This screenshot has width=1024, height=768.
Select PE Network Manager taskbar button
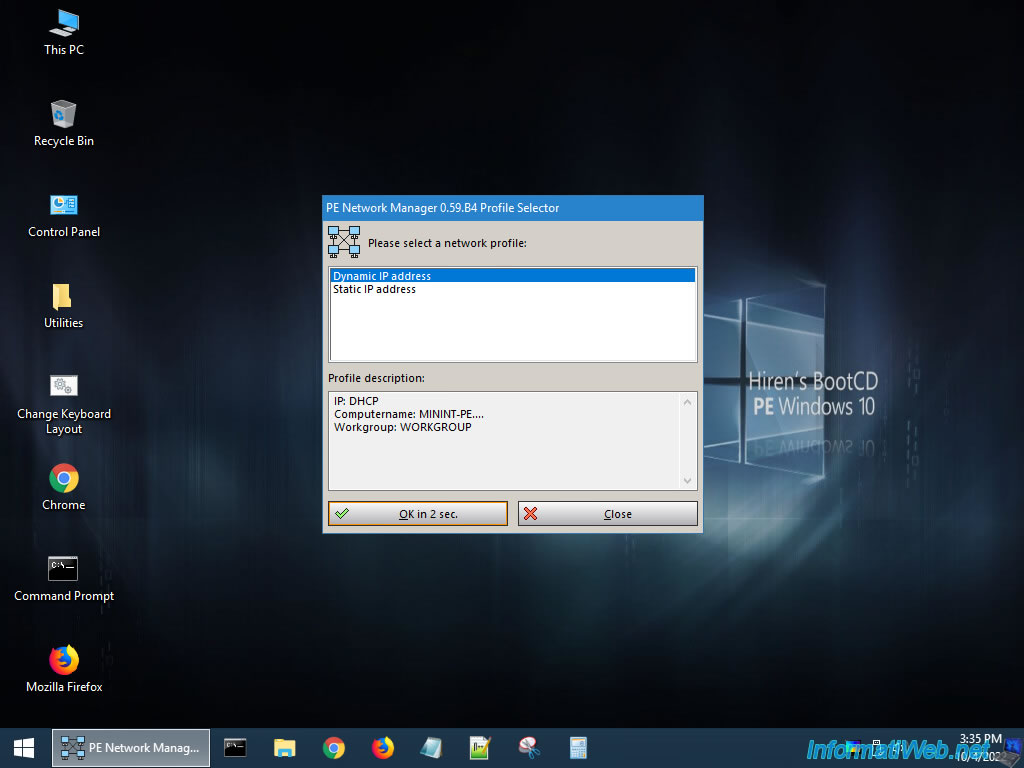point(131,748)
